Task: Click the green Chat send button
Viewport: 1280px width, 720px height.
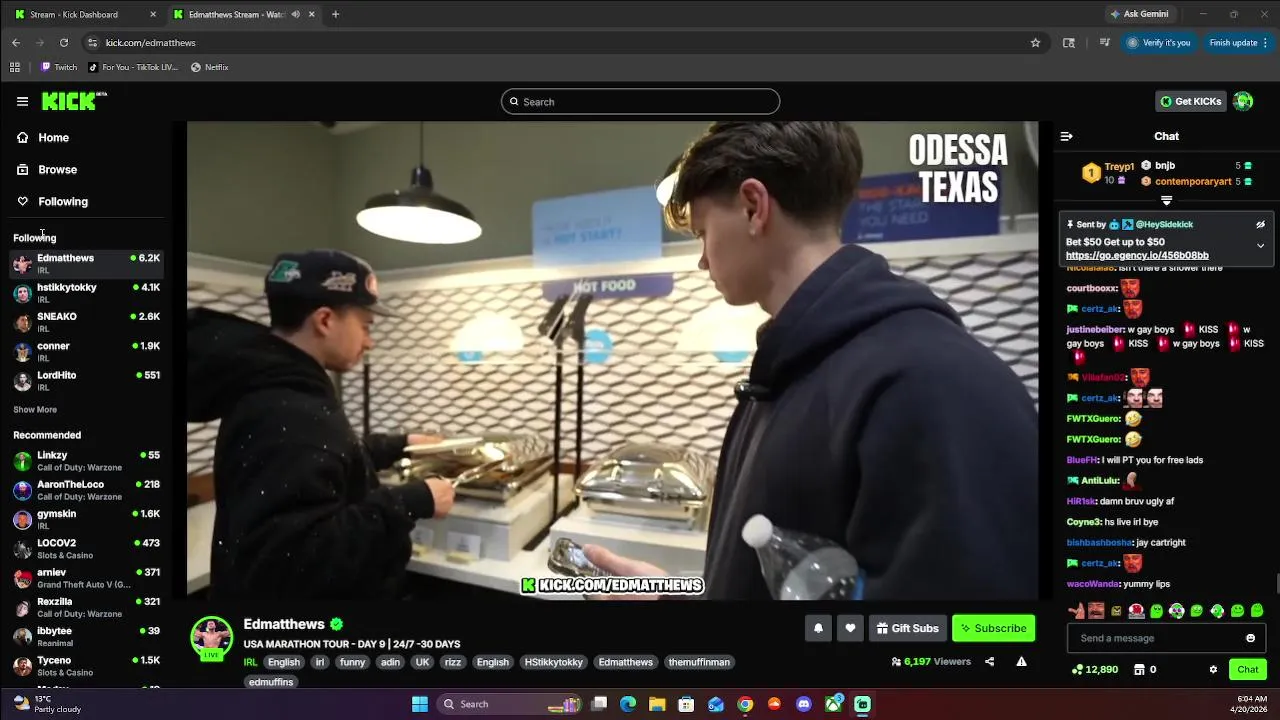Action: pos(1248,670)
